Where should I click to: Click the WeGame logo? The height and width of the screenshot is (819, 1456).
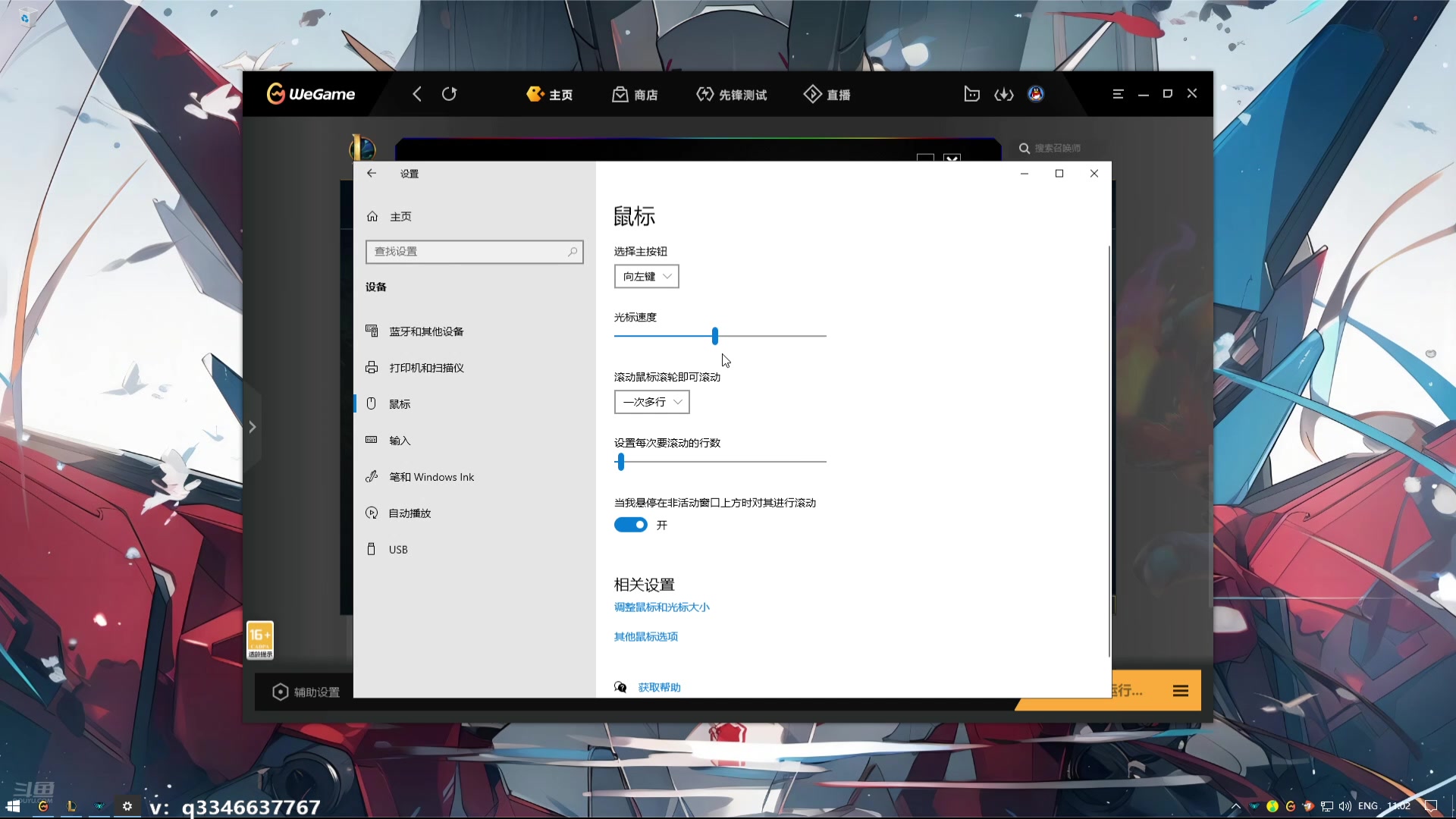311,94
